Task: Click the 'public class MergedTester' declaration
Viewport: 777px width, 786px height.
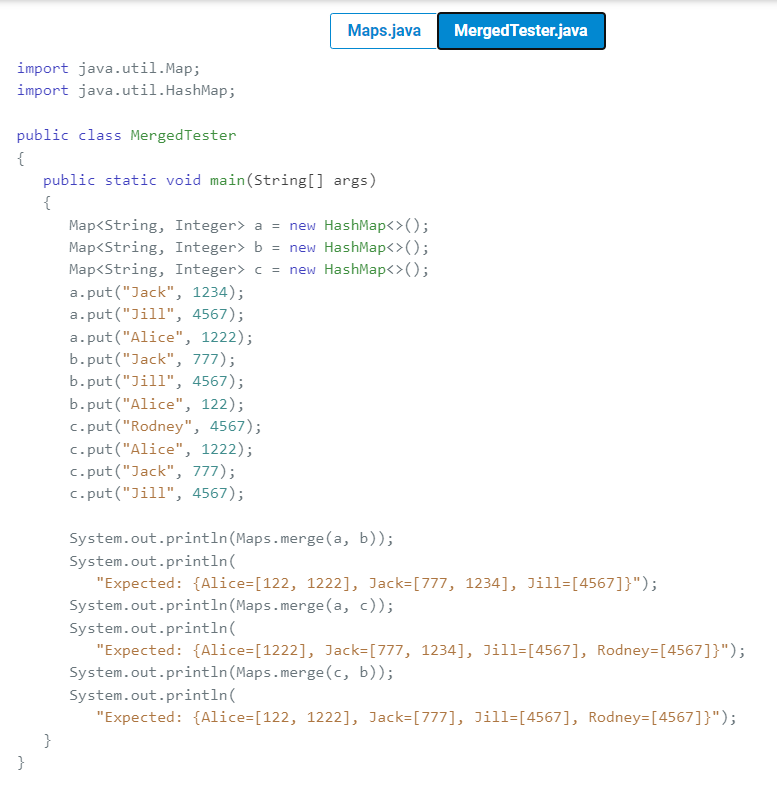Action: coord(126,135)
